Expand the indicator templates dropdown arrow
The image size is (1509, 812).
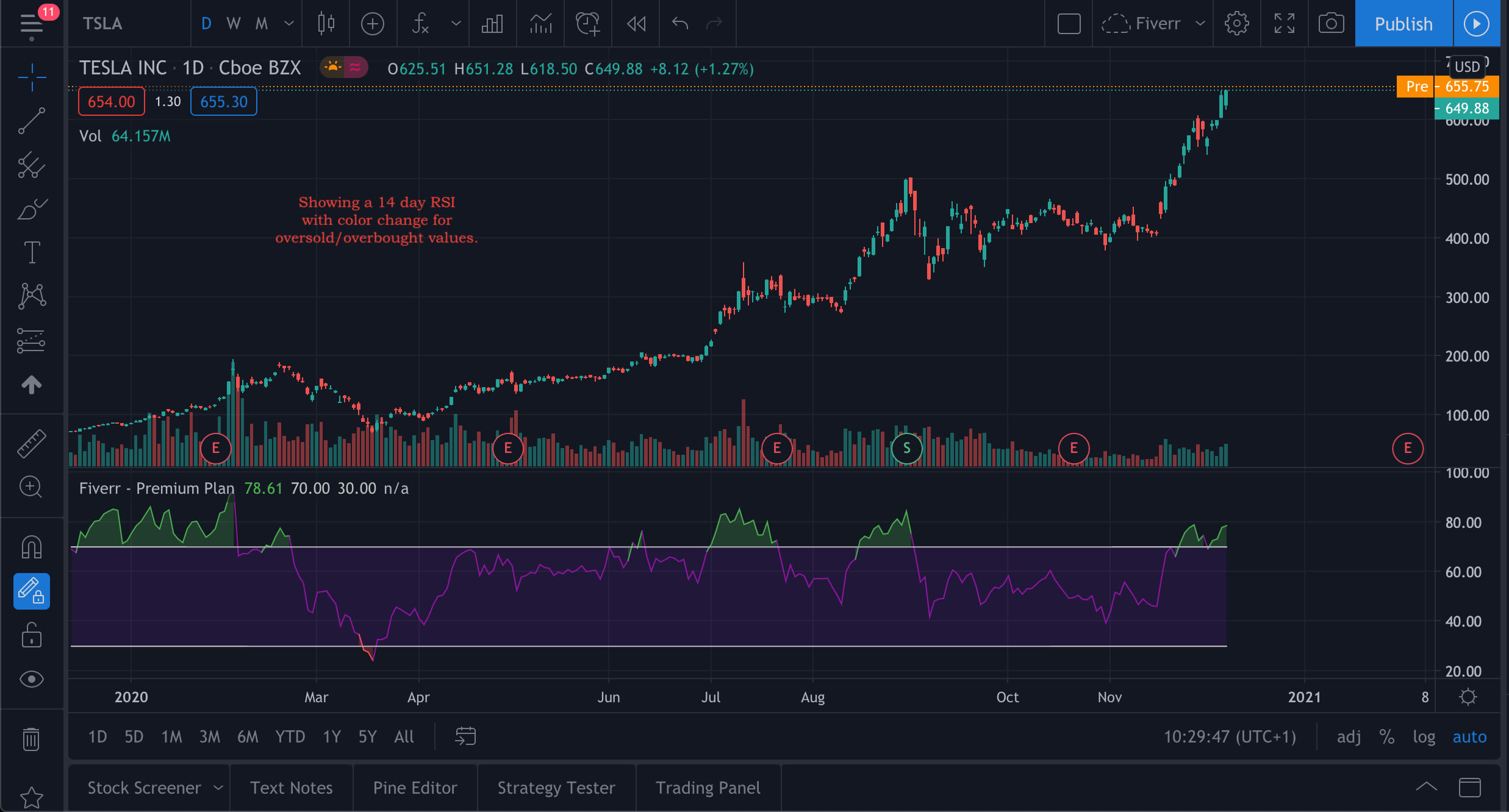456,24
